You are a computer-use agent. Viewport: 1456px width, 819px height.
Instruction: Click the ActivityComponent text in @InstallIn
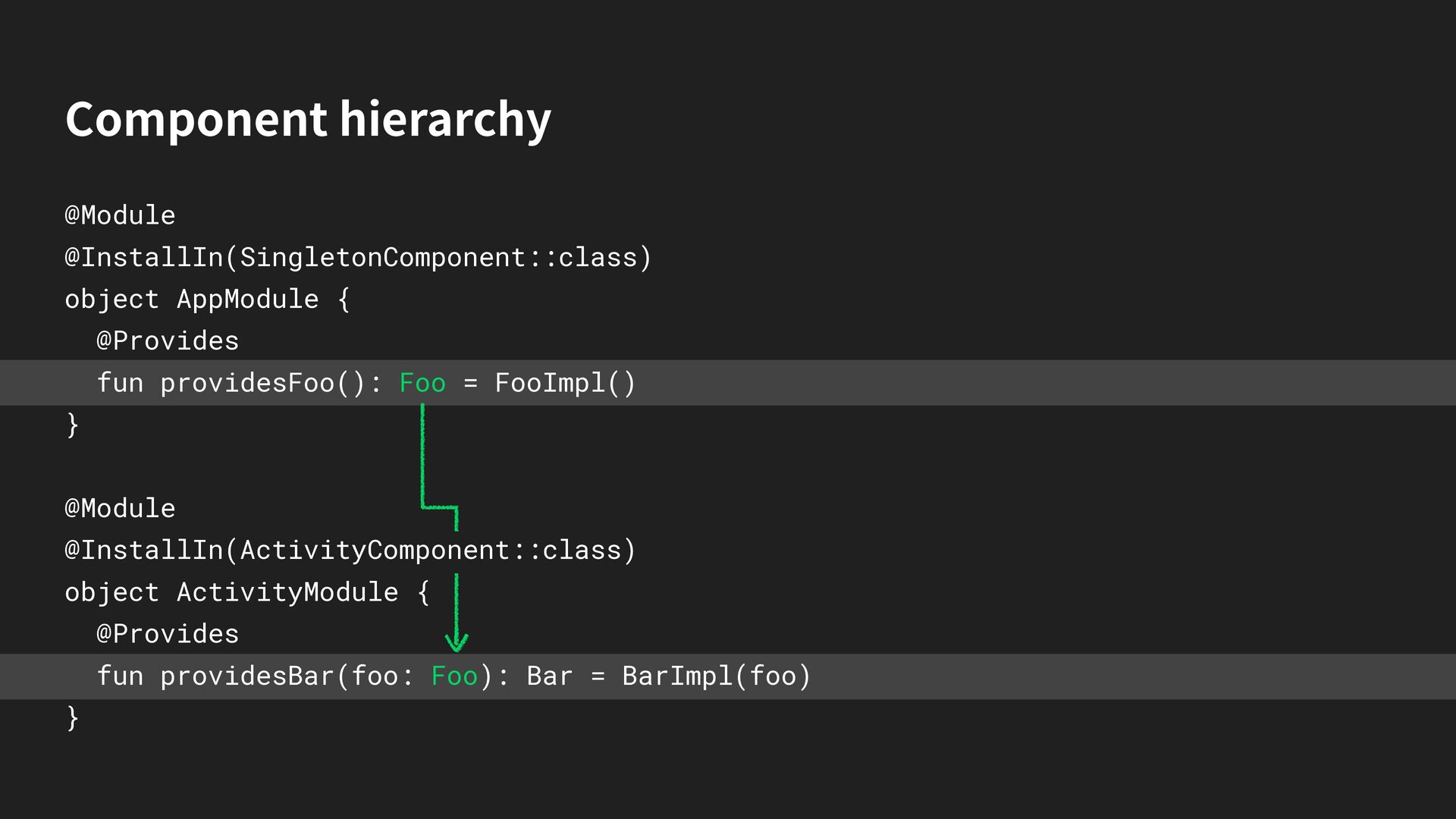(375, 550)
